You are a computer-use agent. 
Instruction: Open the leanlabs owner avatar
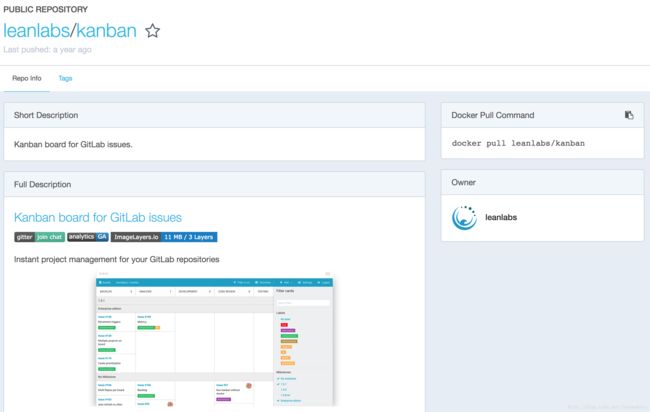click(464, 218)
